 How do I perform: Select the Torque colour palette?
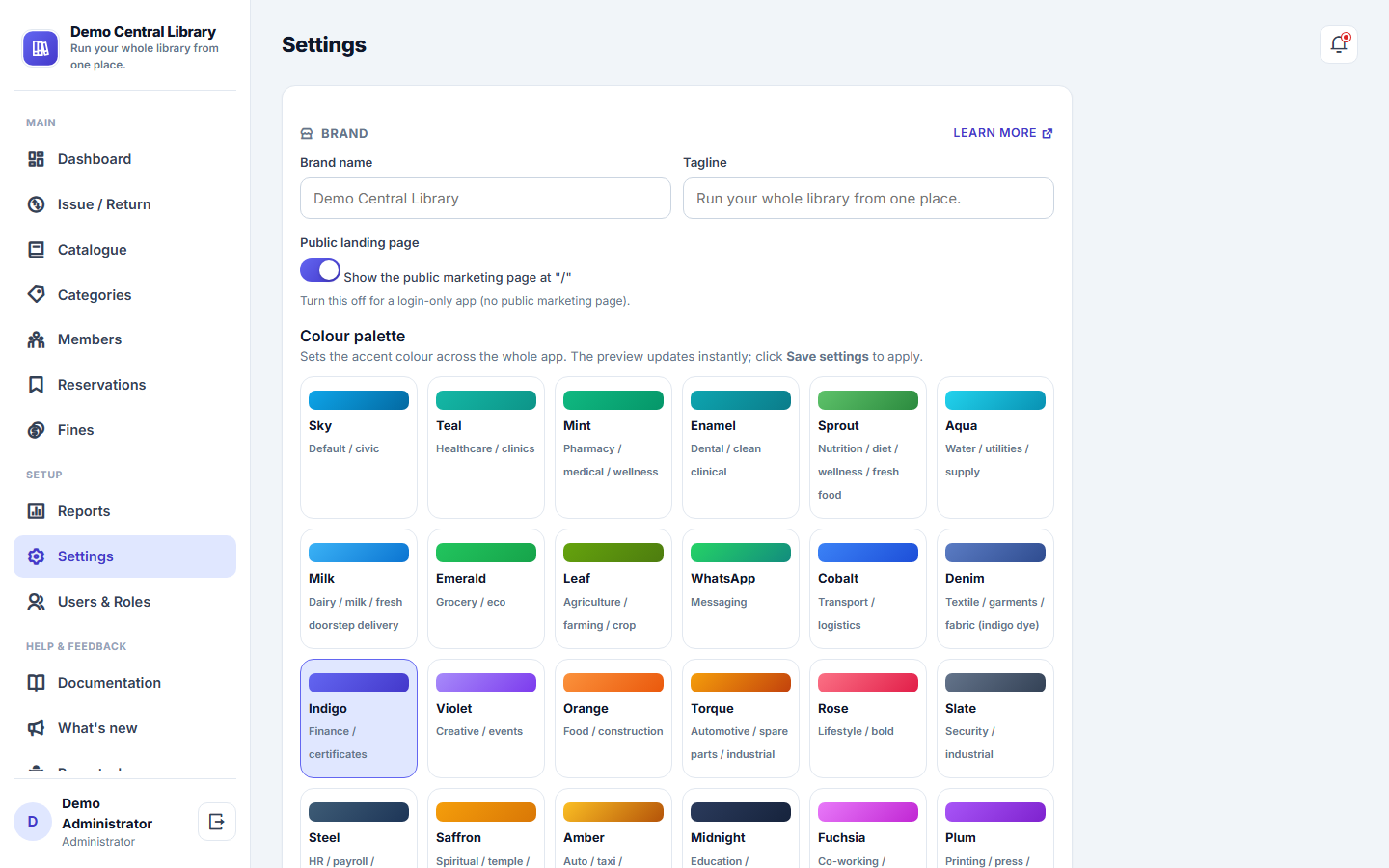(x=741, y=719)
